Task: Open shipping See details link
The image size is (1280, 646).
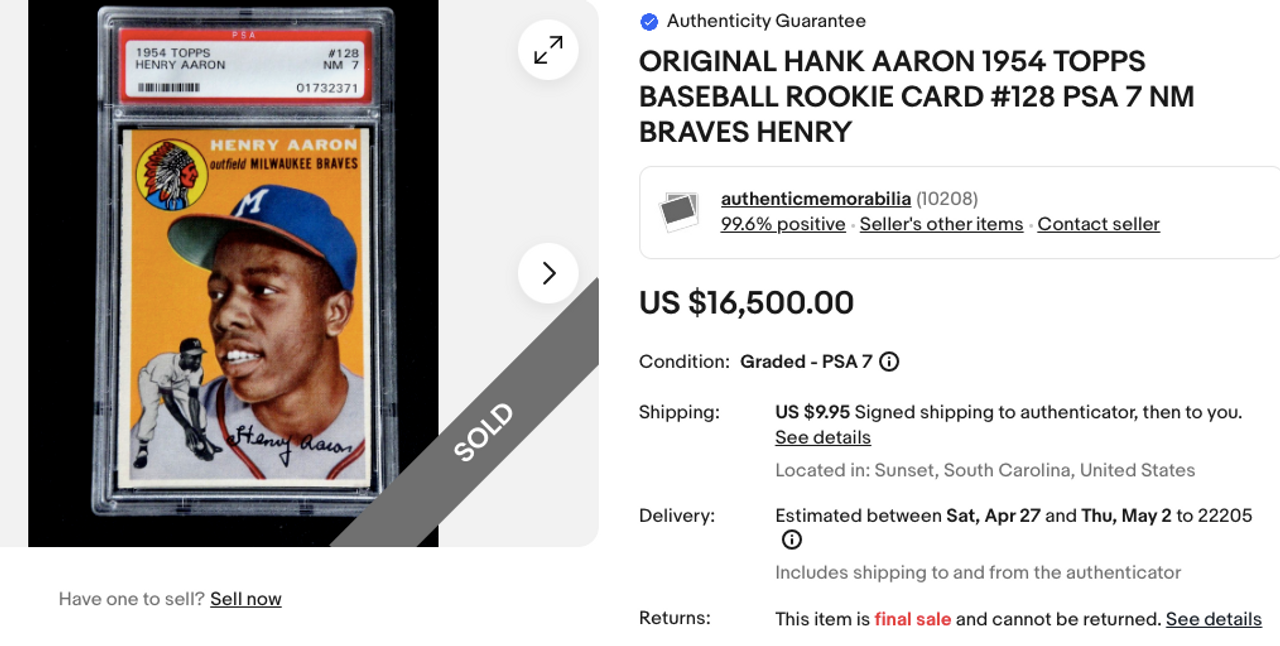Action: click(823, 438)
